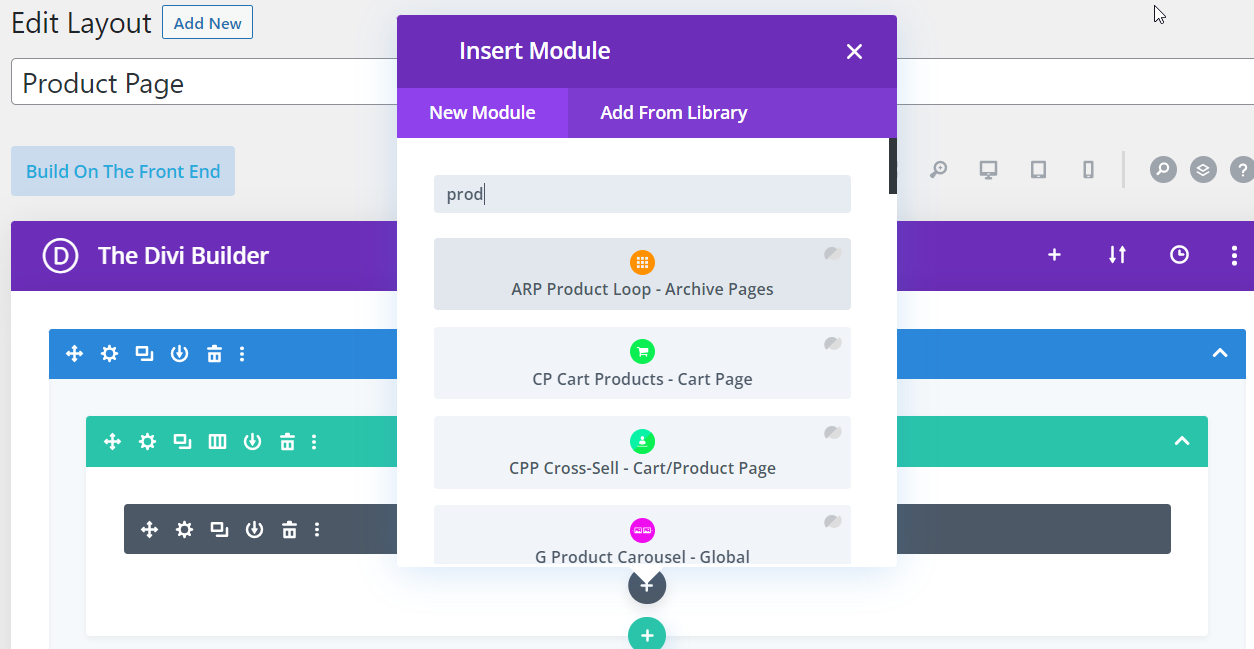
Task: Switch to desktop view mode
Action: (988, 170)
